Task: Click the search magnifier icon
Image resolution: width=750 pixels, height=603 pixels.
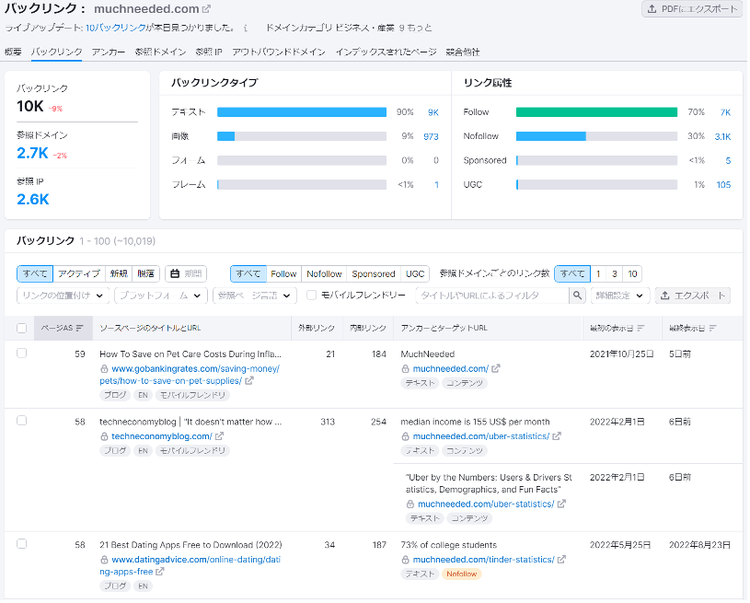Action: (577, 296)
